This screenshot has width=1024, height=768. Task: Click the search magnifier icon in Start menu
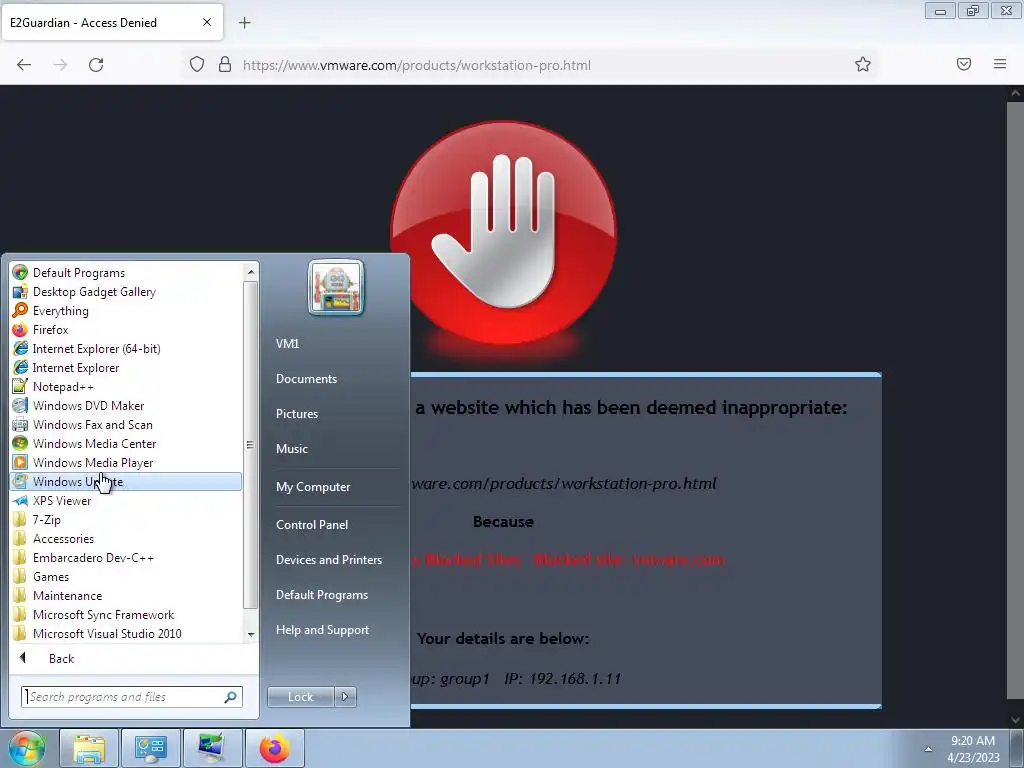point(231,697)
